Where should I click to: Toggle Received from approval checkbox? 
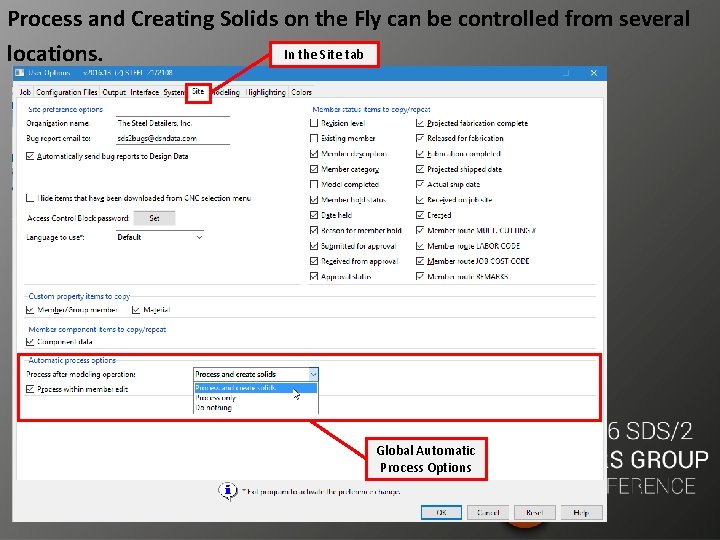[x=314, y=261]
